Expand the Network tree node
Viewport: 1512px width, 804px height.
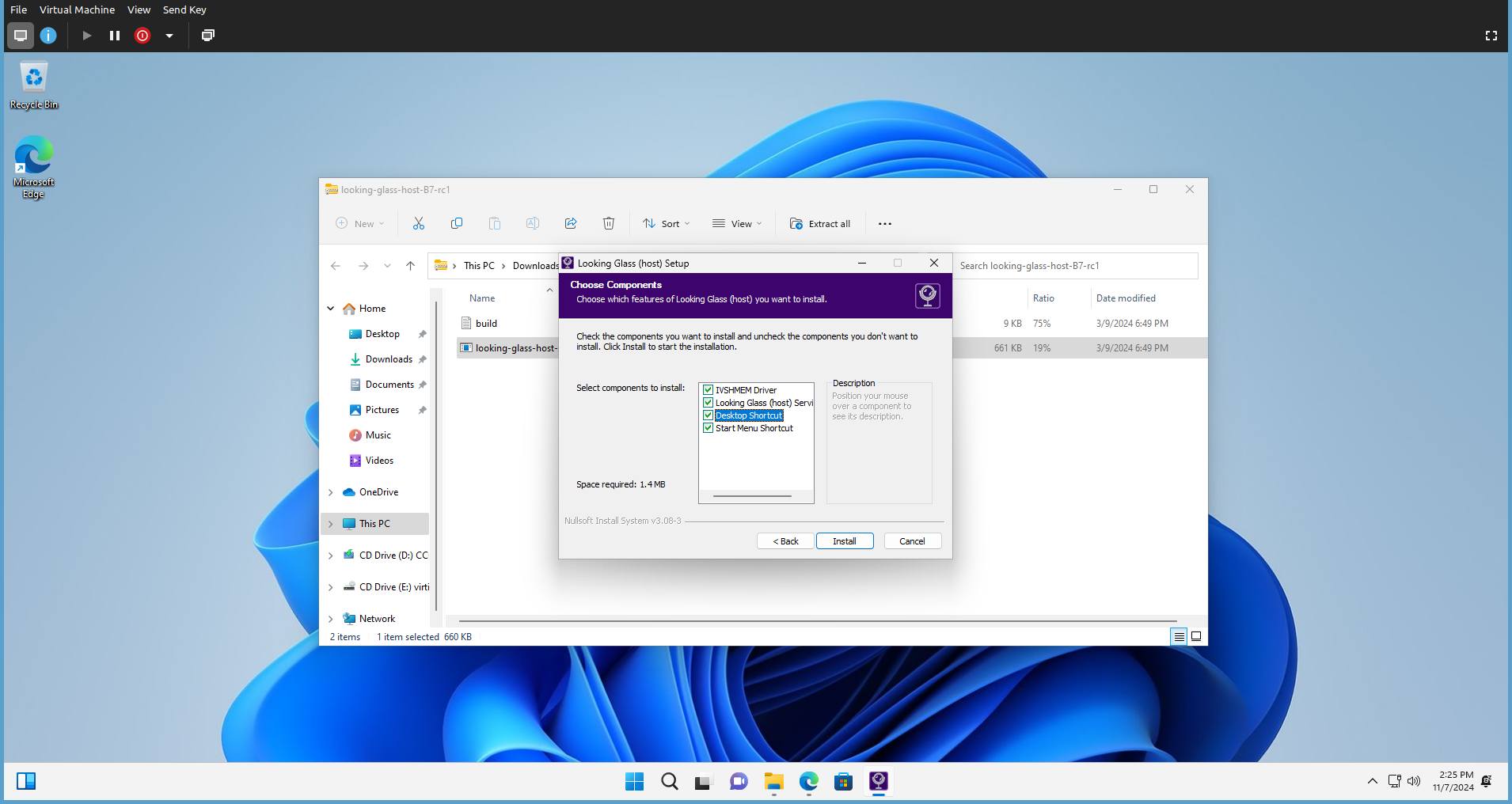coord(331,619)
